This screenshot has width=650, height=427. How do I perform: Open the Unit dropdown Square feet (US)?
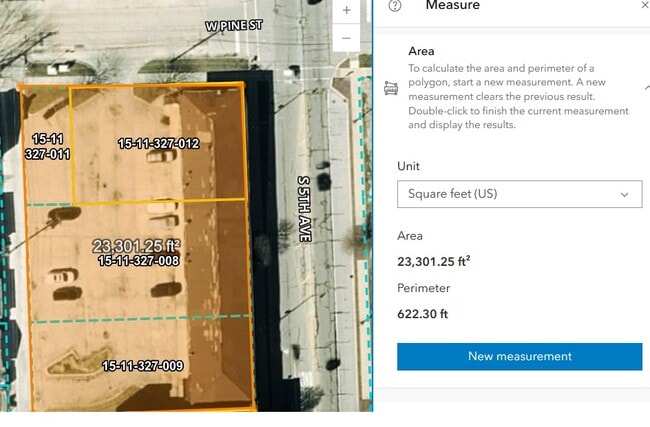518,194
